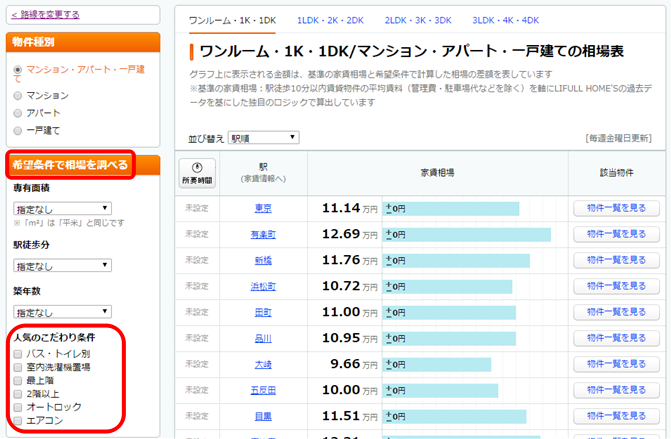
Task: Expand the 駅徒歩分 dropdown
Action: point(62,266)
